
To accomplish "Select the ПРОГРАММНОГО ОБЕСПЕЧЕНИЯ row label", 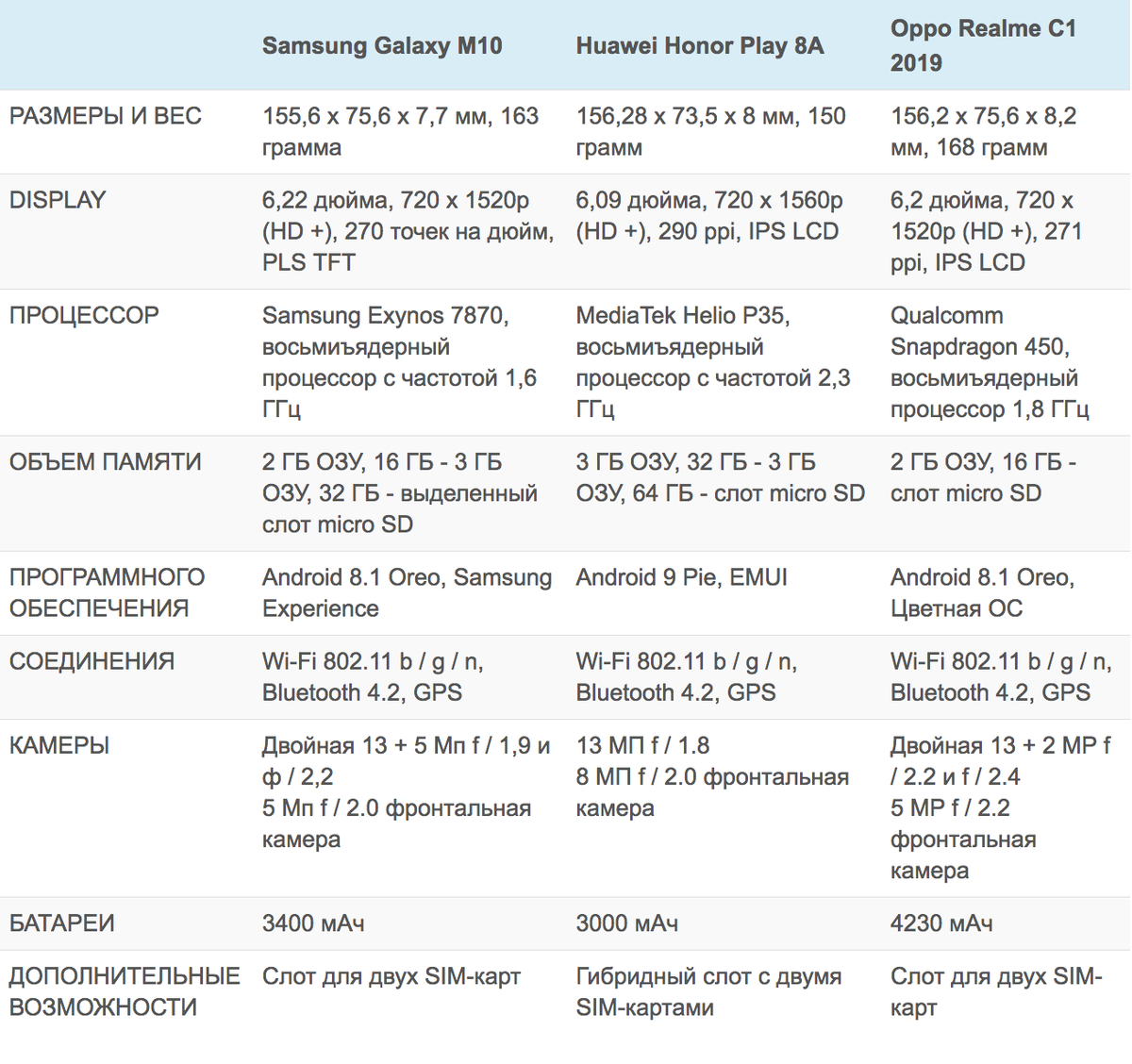I will [107, 592].
